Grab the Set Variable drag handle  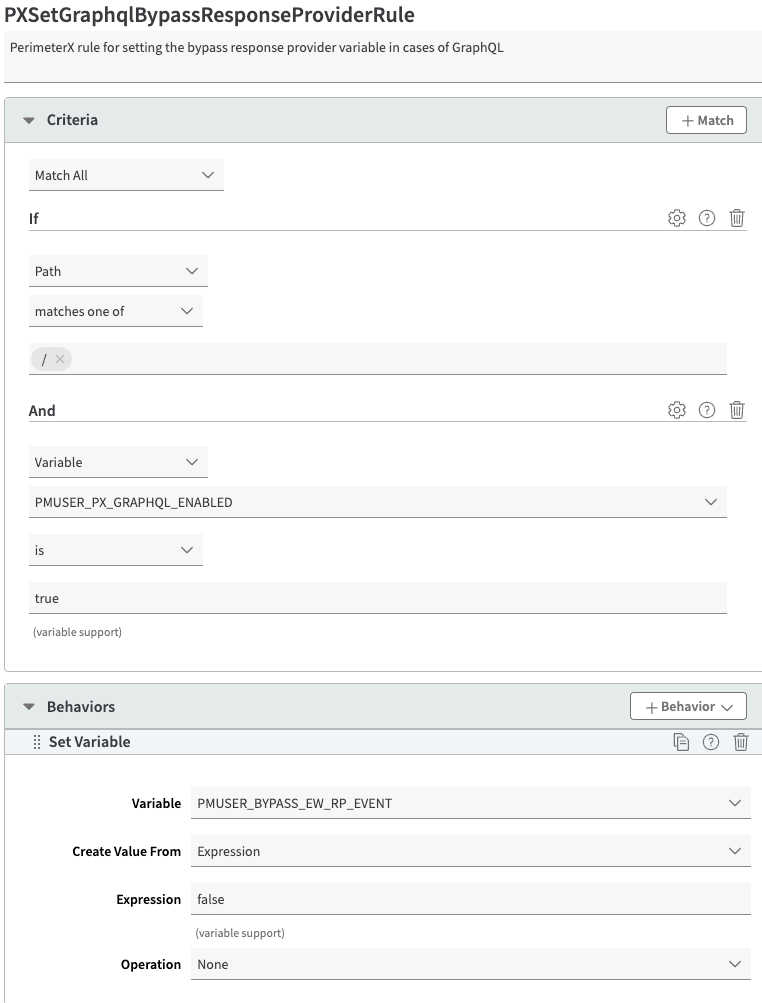pos(37,742)
